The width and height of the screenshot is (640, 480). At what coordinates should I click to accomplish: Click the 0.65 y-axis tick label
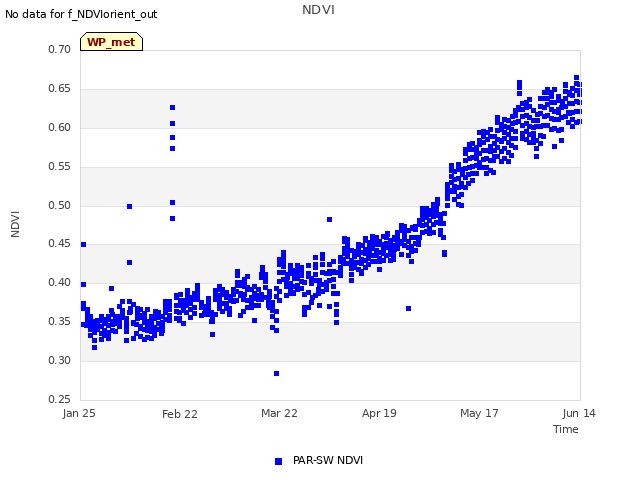click(x=60, y=89)
